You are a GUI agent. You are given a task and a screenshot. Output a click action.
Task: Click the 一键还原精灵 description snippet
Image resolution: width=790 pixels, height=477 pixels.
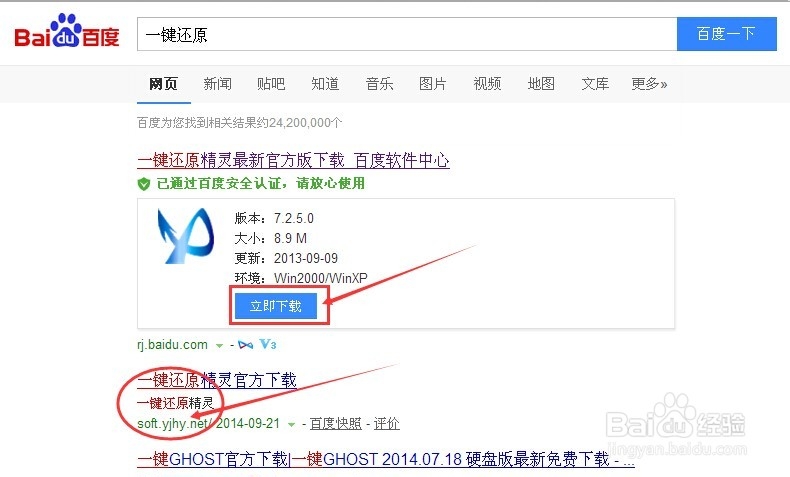[x=175, y=403]
